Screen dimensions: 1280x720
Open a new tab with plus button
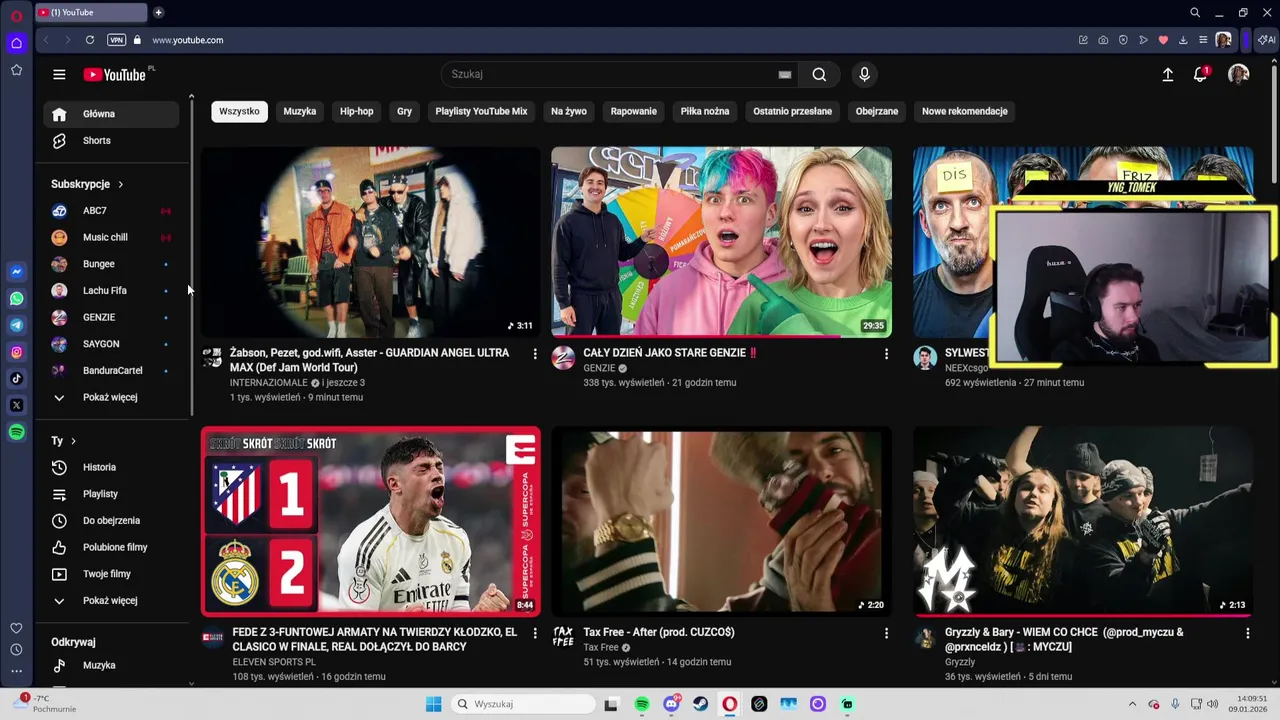158,12
